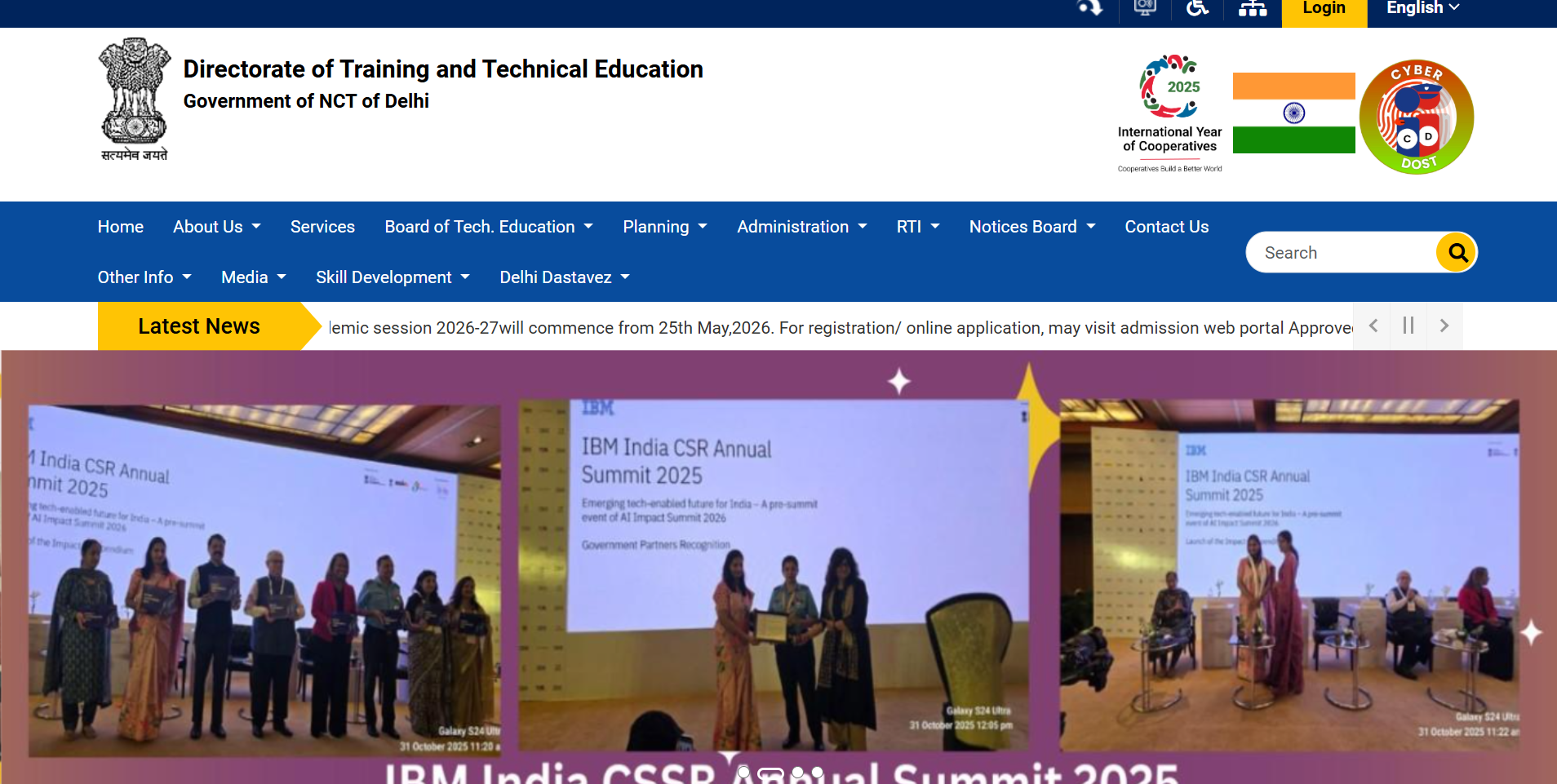Click the skip to main content icon

point(1090,8)
